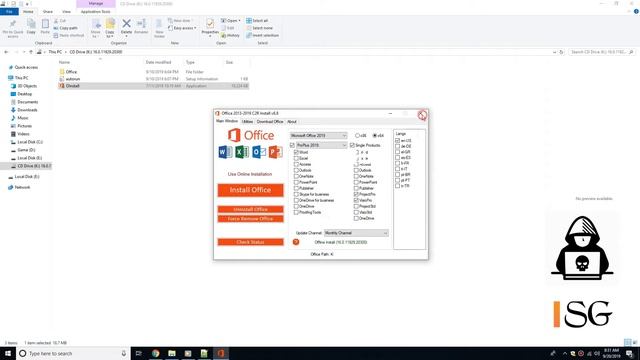Select the autorun file row
640x360 pixels.
click(153, 79)
